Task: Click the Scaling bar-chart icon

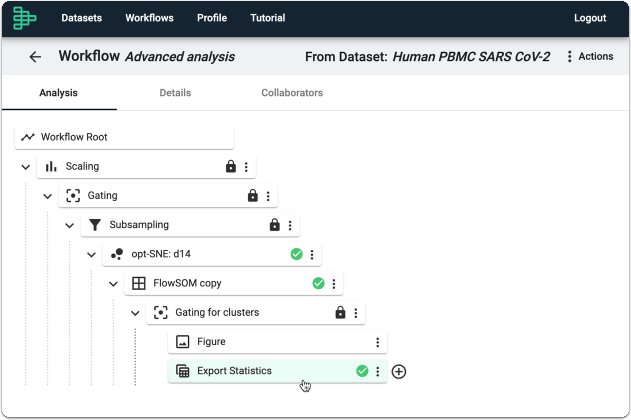Action: click(51, 166)
